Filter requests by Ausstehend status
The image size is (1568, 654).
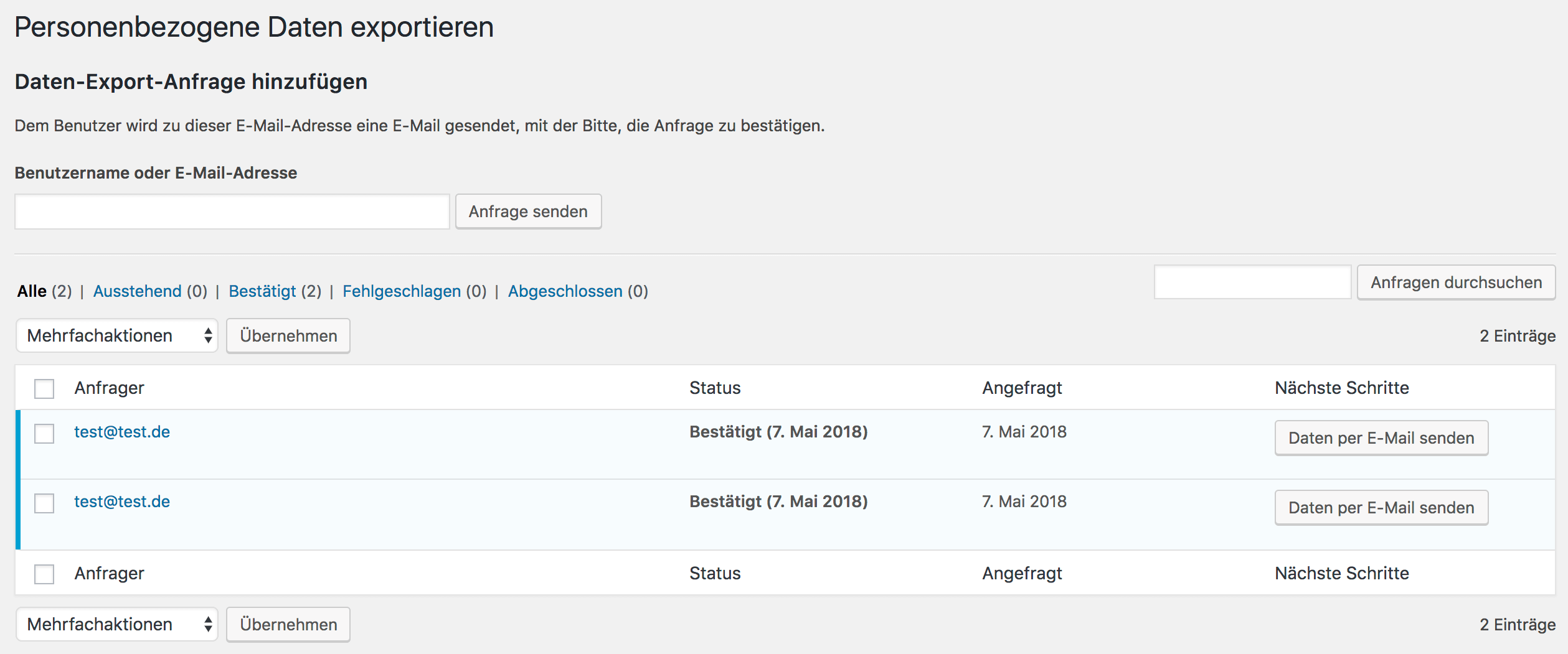point(137,291)
